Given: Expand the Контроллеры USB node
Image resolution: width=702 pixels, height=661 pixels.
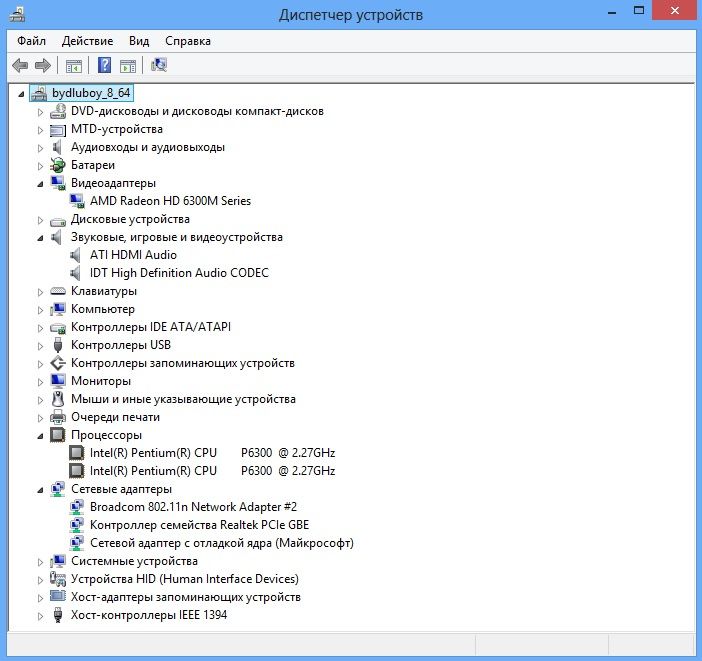Looking at the screenshot, I should 40,346.
